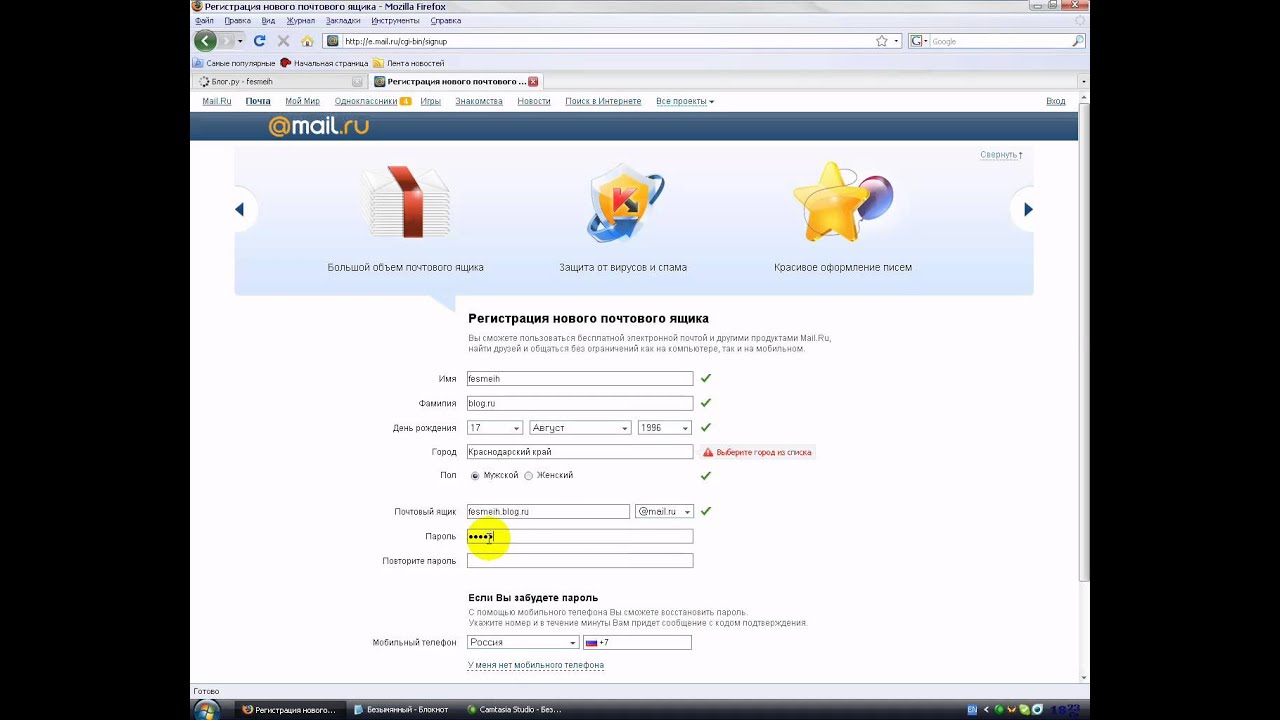Viewport: 1280px width, 720px height.
Task: Open Начальная страница bookmark
Action: click(x=324, y=63)
